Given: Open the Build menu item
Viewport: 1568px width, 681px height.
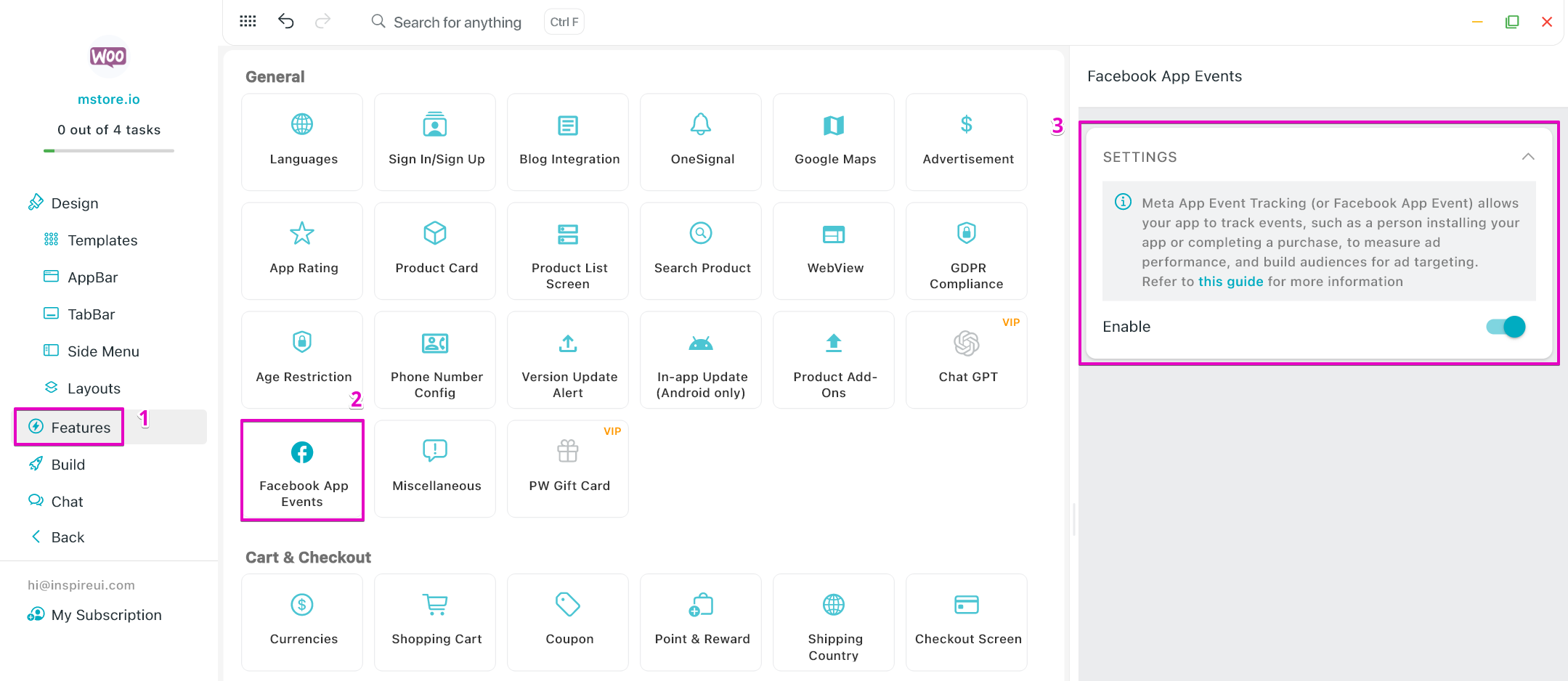Looking at the screenshot, I should 68,465.
